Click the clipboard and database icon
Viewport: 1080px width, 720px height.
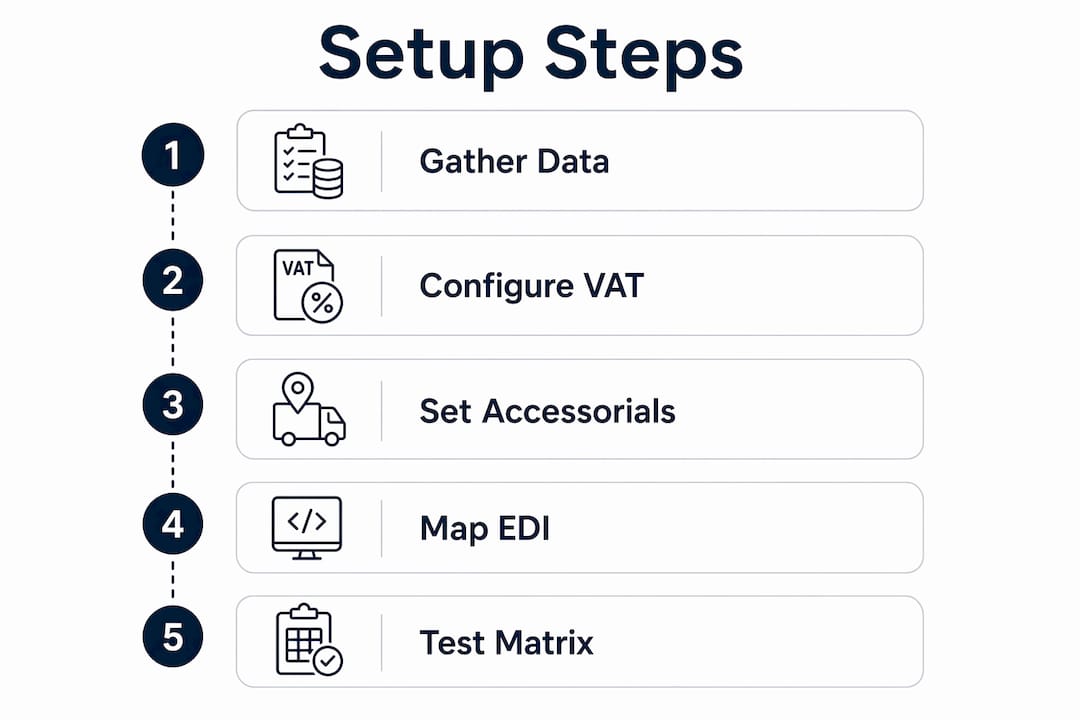pyautogui.click(x=309, y=161)
